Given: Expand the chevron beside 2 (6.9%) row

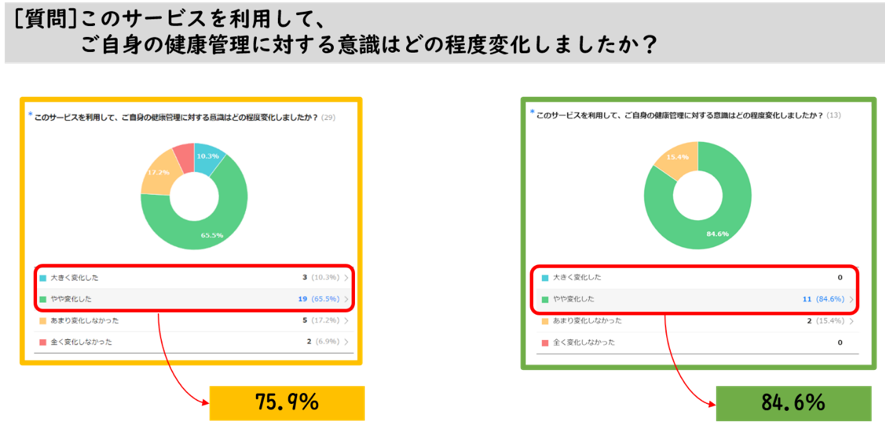Looking at the screenshot, I should [x=346, y=342].
